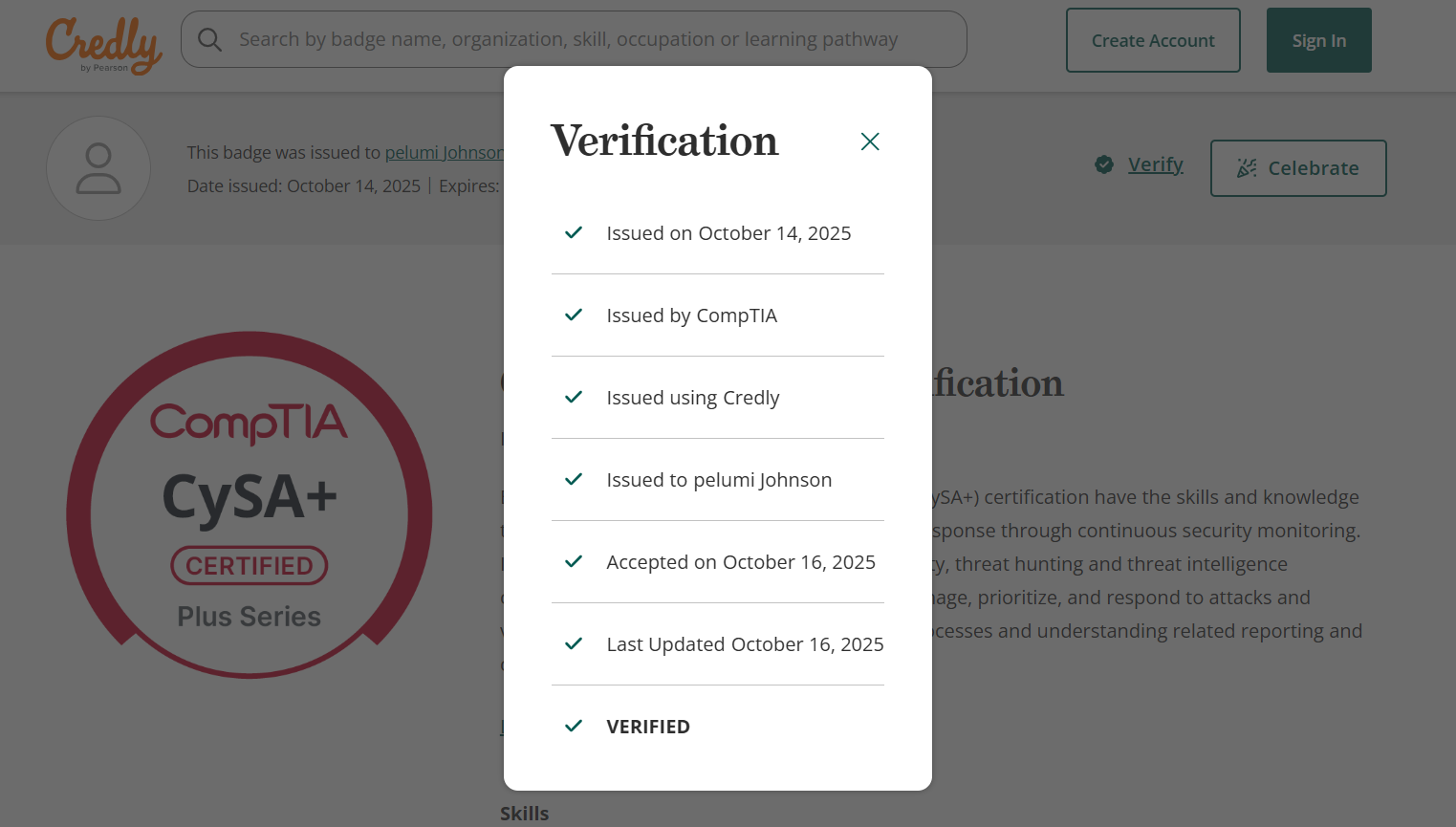Click the checkmark beside Last Updated October 16
This screenshot has width=1456, height=827.
pos(573,643)
